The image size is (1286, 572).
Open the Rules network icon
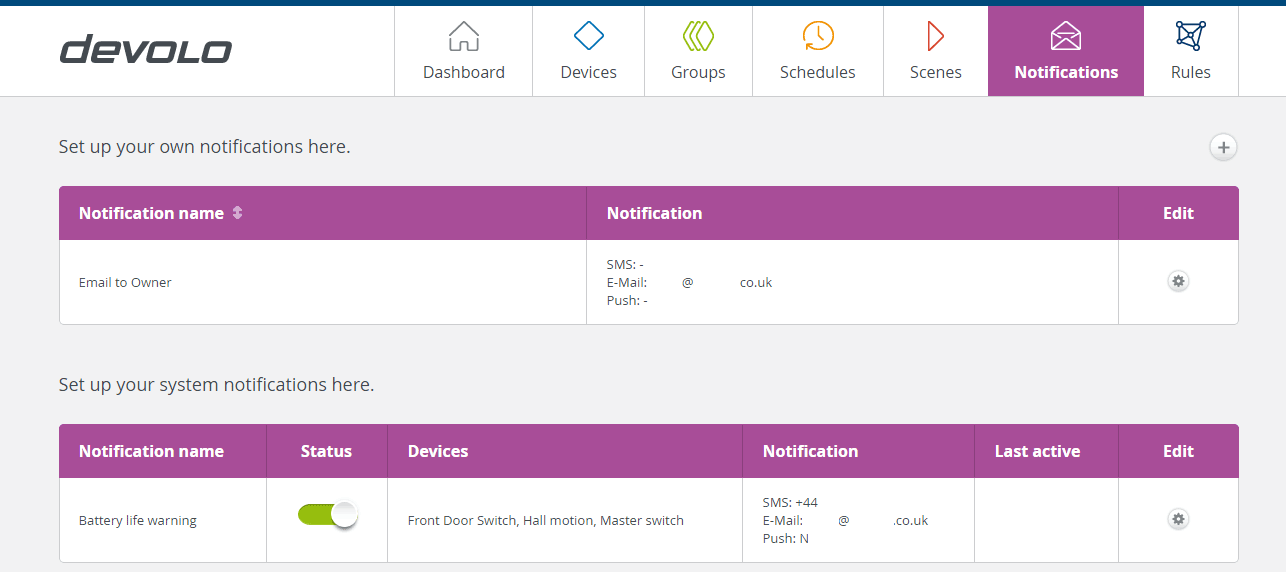pos(1190,37)
